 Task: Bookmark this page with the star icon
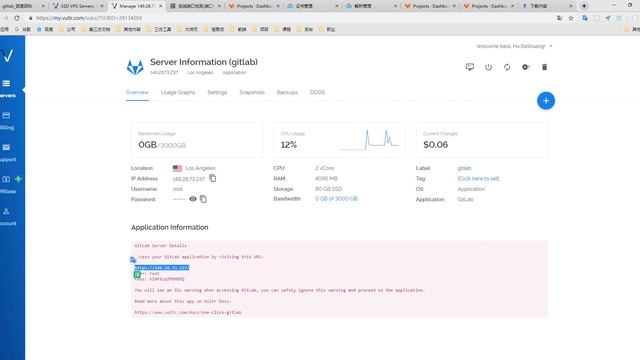[571, 18]
